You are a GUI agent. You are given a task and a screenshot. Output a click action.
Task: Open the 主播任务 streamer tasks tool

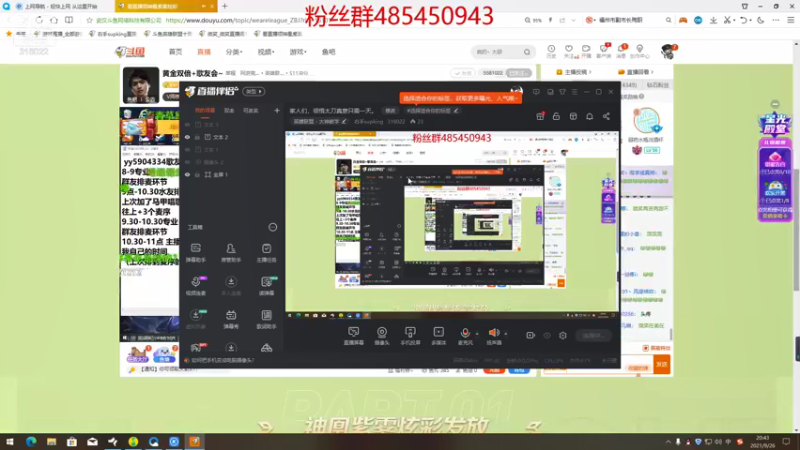click(266, 253)
